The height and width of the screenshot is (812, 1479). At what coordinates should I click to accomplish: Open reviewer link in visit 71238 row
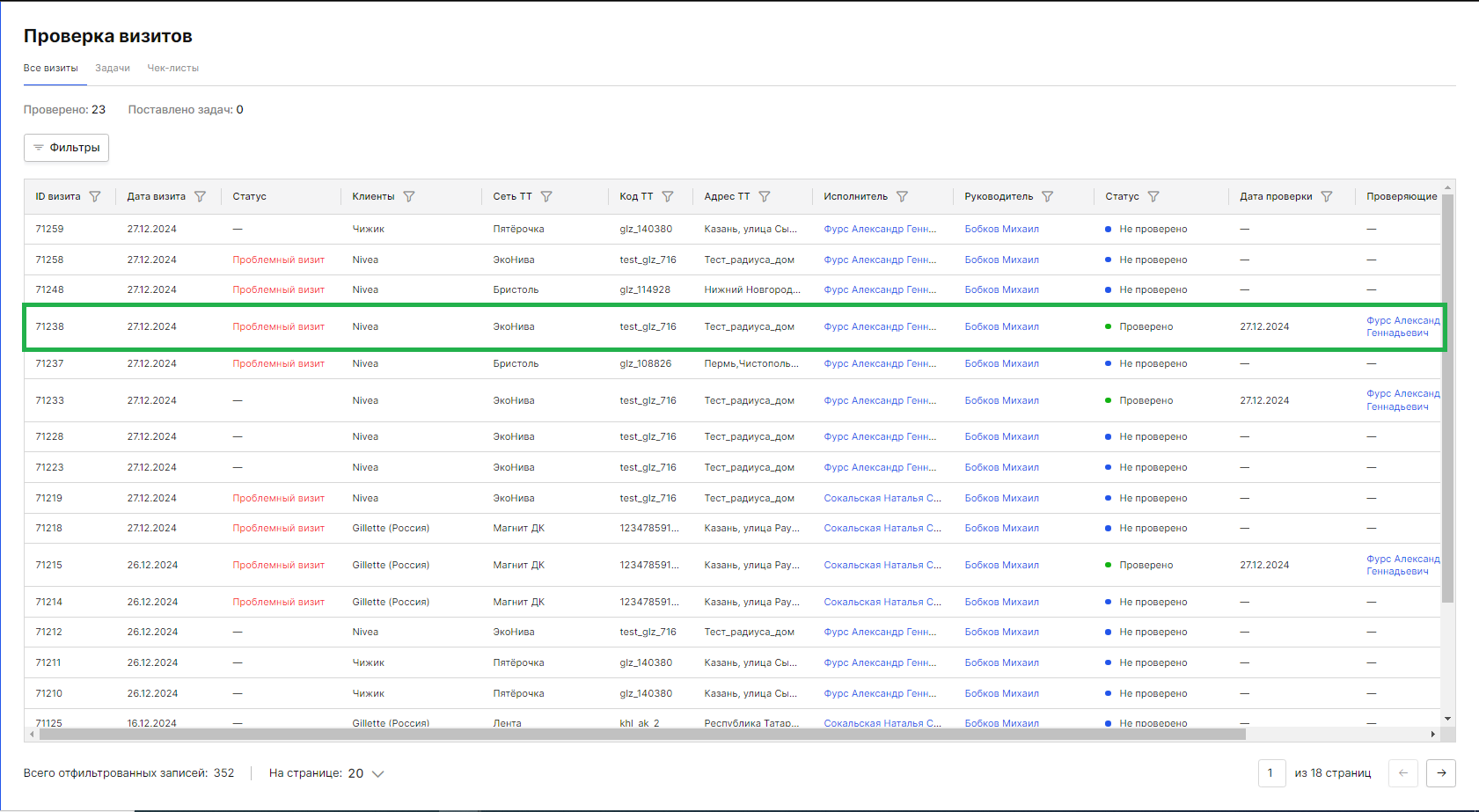pyautogui.click(x=1403, y=326)
